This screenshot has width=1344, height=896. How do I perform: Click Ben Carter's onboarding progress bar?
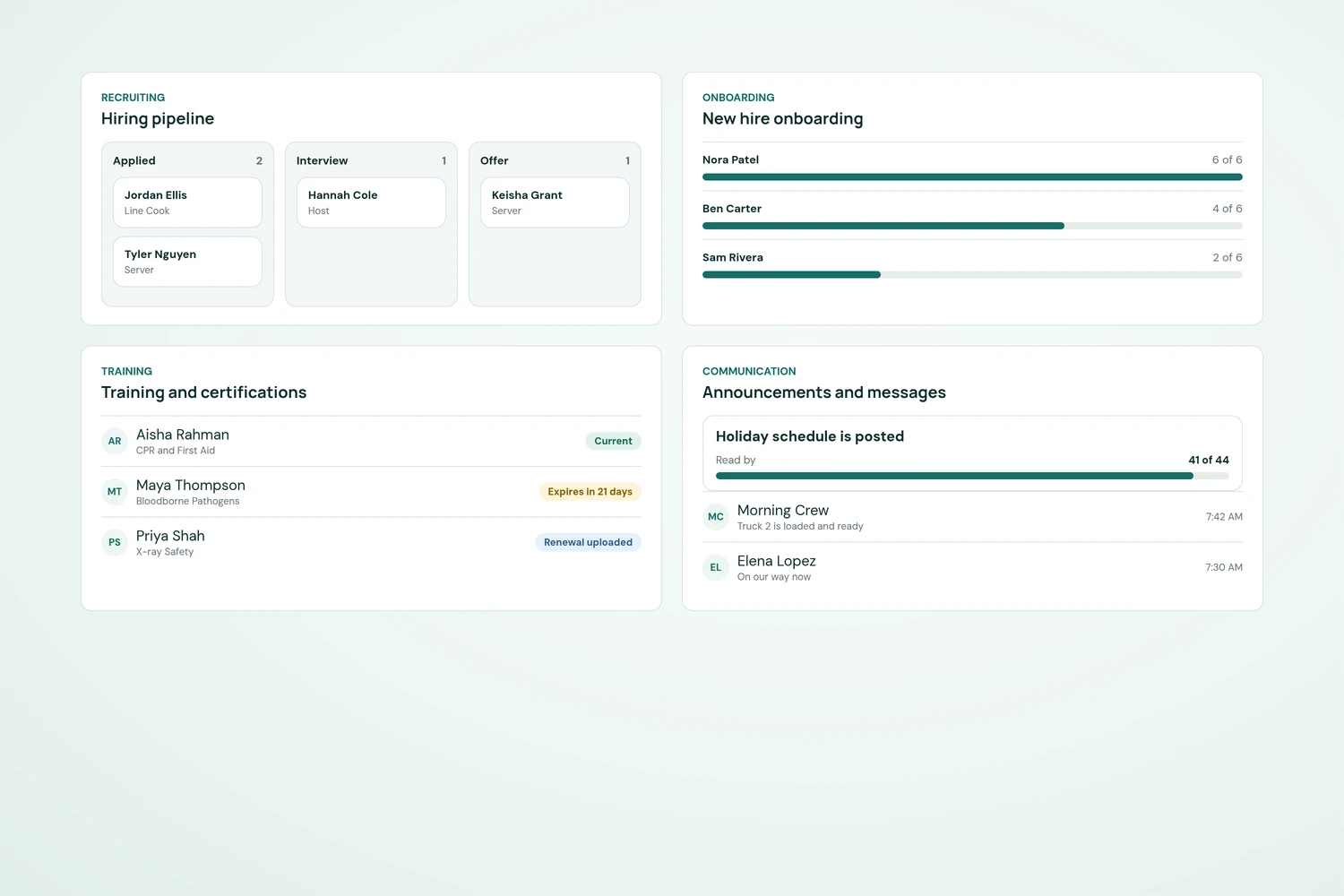pyautogui.click(x=972, y=226)
